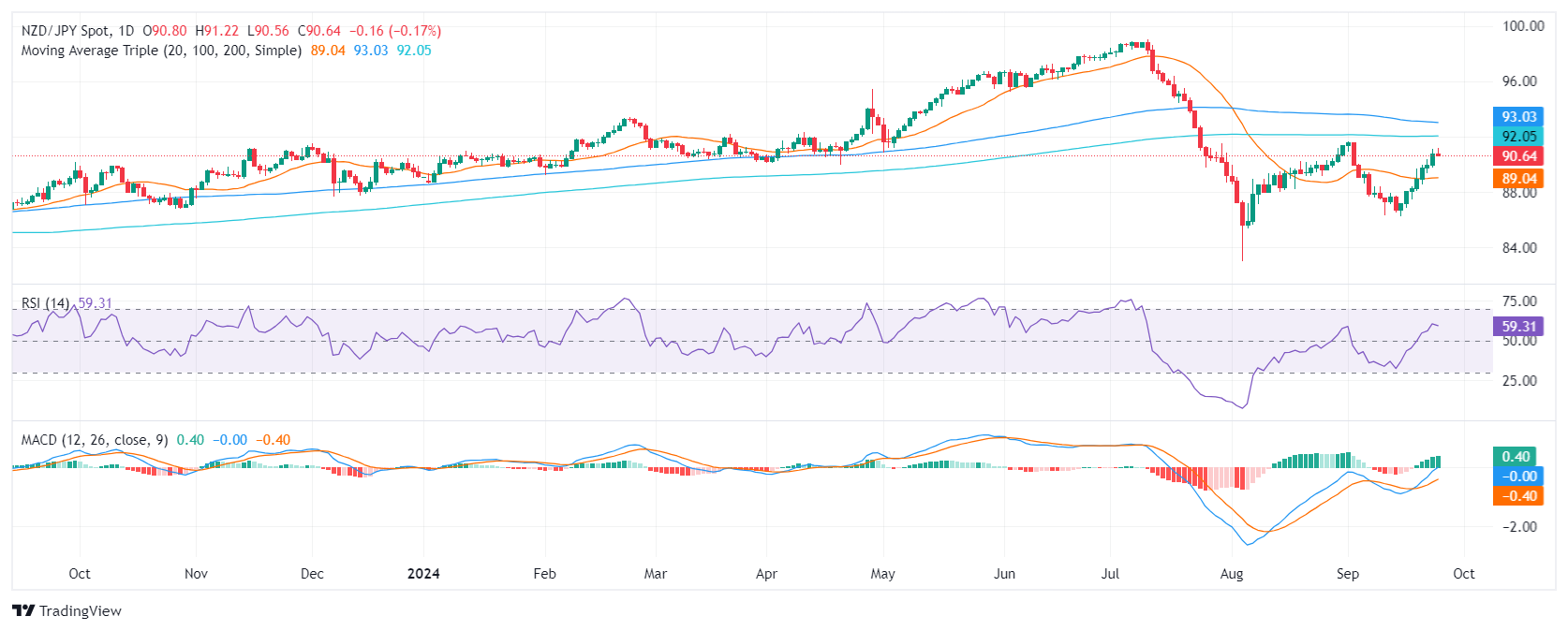Click orange -0.40 MACD tag on axis
The image size is (1568, 631).
(x=1516, y=496)
